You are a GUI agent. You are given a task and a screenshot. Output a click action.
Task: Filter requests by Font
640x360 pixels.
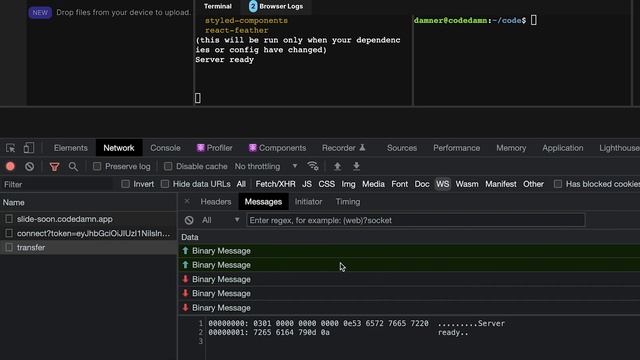tap(399, 184)
